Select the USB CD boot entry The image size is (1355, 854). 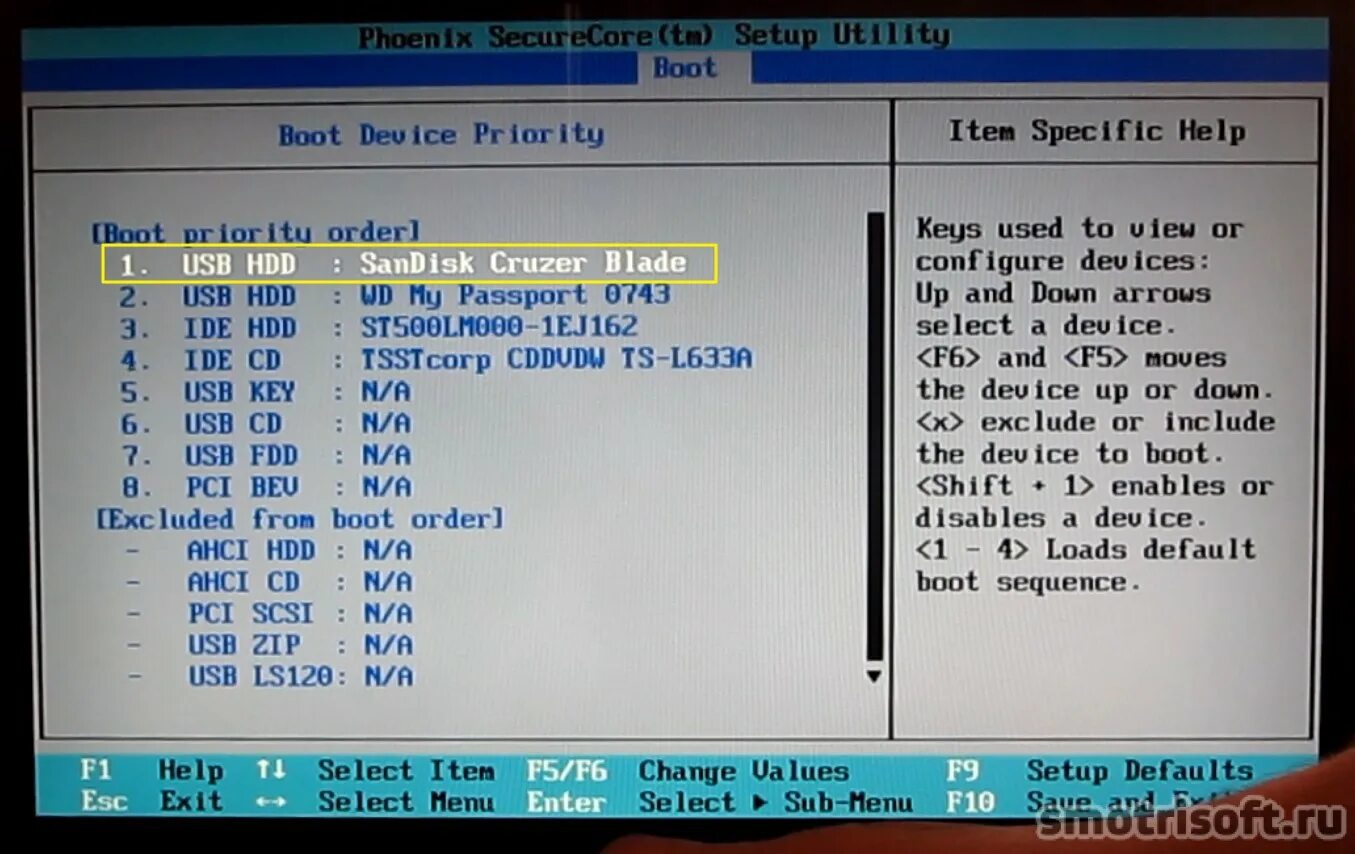click(x=266, y=424)
